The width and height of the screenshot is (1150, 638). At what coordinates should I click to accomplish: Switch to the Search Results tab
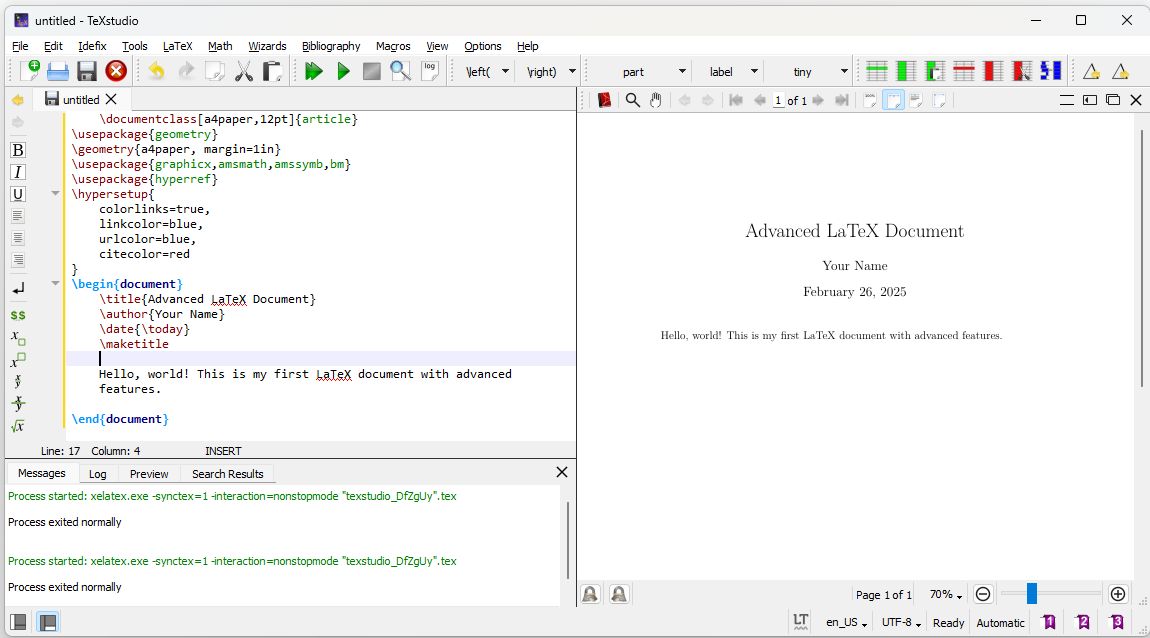[227, 474]
